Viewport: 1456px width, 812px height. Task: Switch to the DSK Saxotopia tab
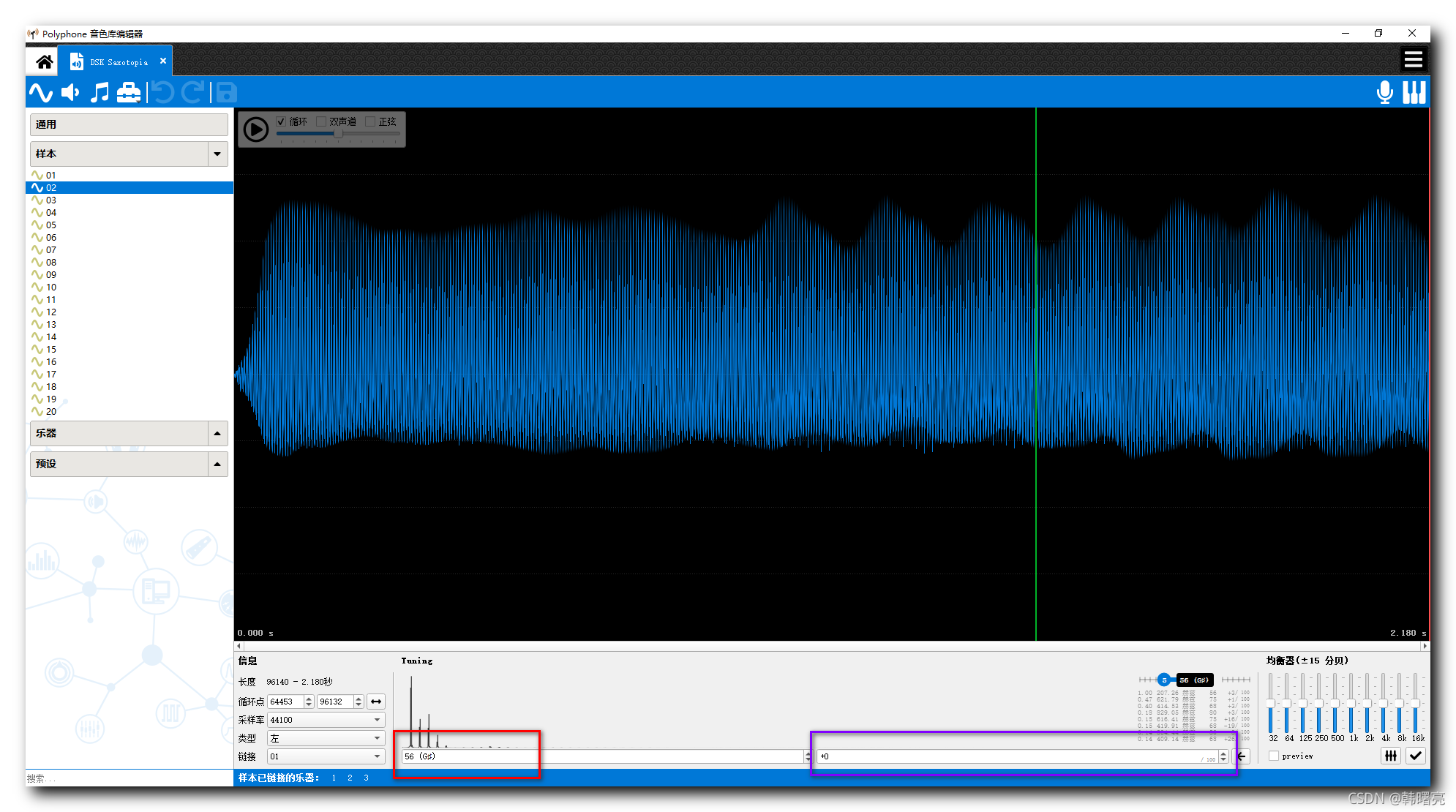coord(117,62)
